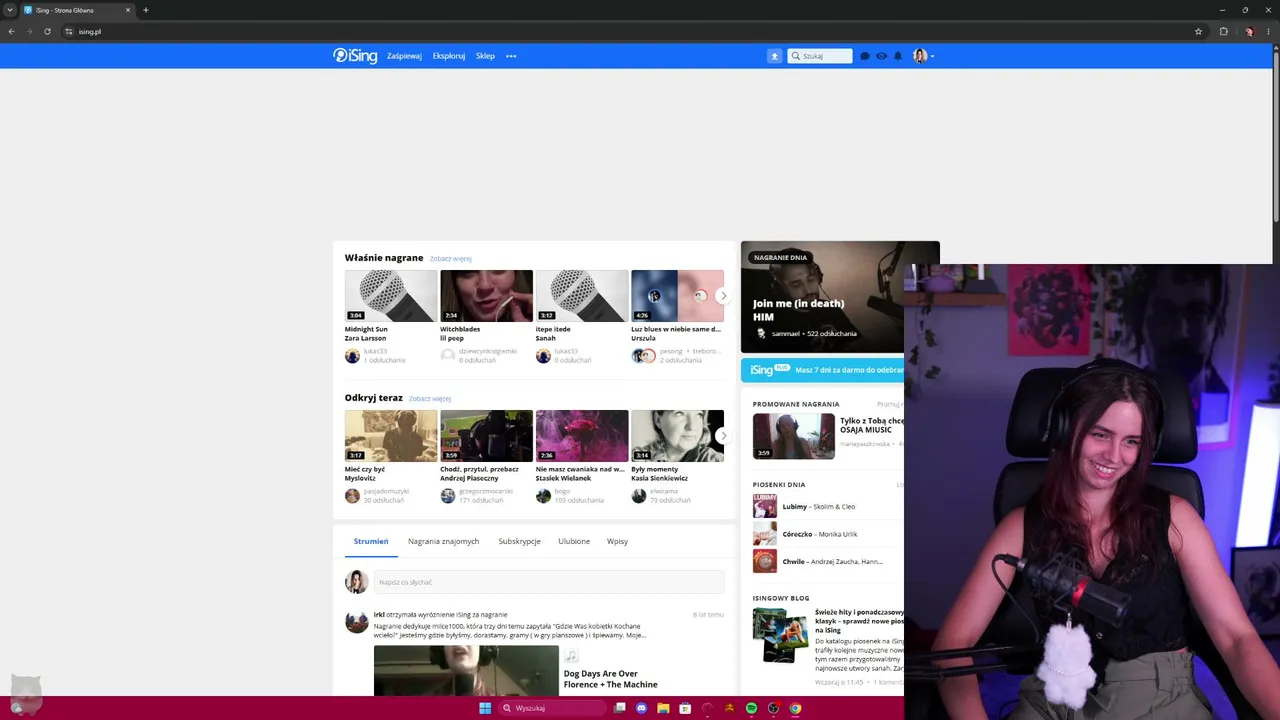Viewport: 1280px width, 720px height.
Task: Open Discord from the taskbar
Action: pos(641,708)
